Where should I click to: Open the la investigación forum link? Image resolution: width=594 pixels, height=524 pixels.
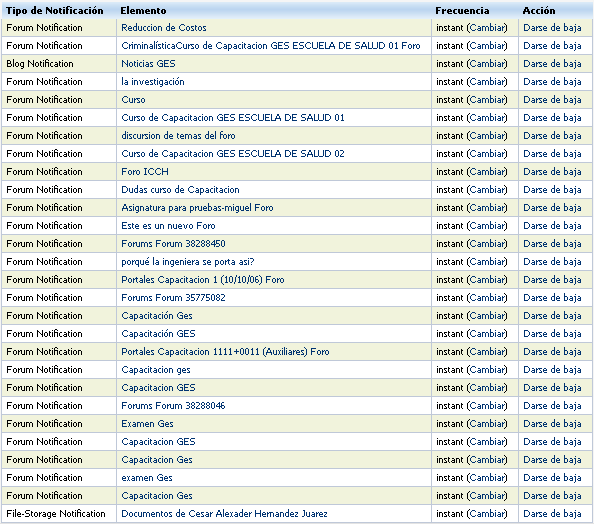tap(153, 82)
